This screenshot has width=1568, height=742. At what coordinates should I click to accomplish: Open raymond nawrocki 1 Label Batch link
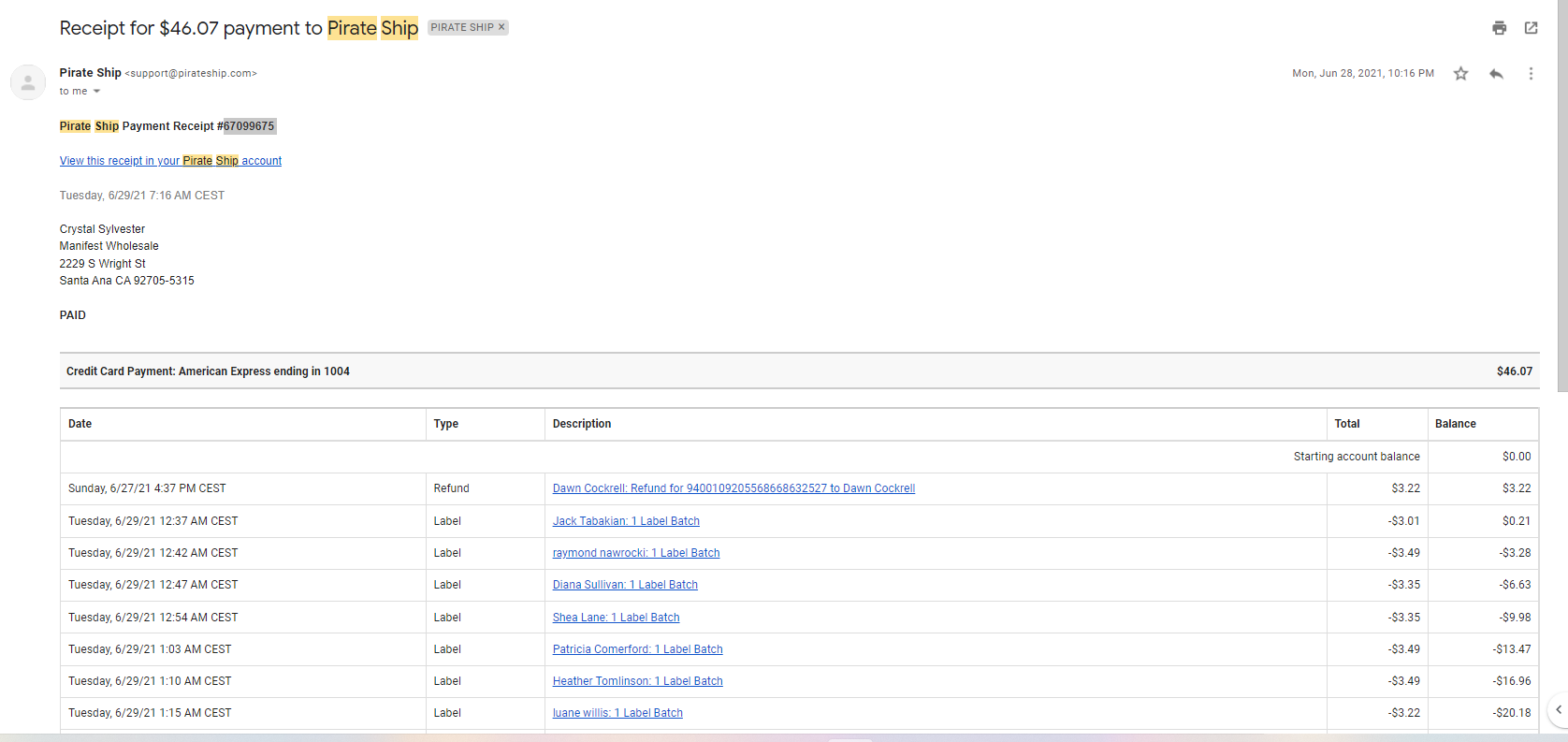(x=636, y=553)
